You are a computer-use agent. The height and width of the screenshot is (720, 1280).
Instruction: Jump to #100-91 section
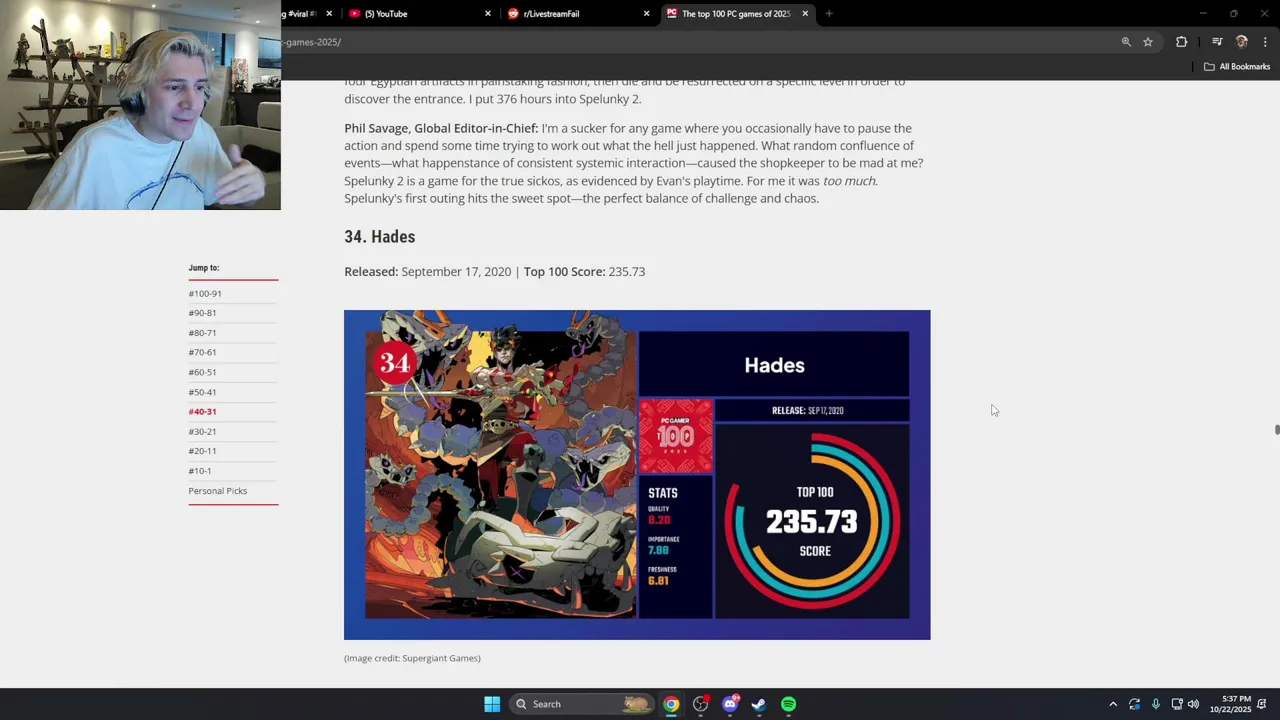click(205, 294)
